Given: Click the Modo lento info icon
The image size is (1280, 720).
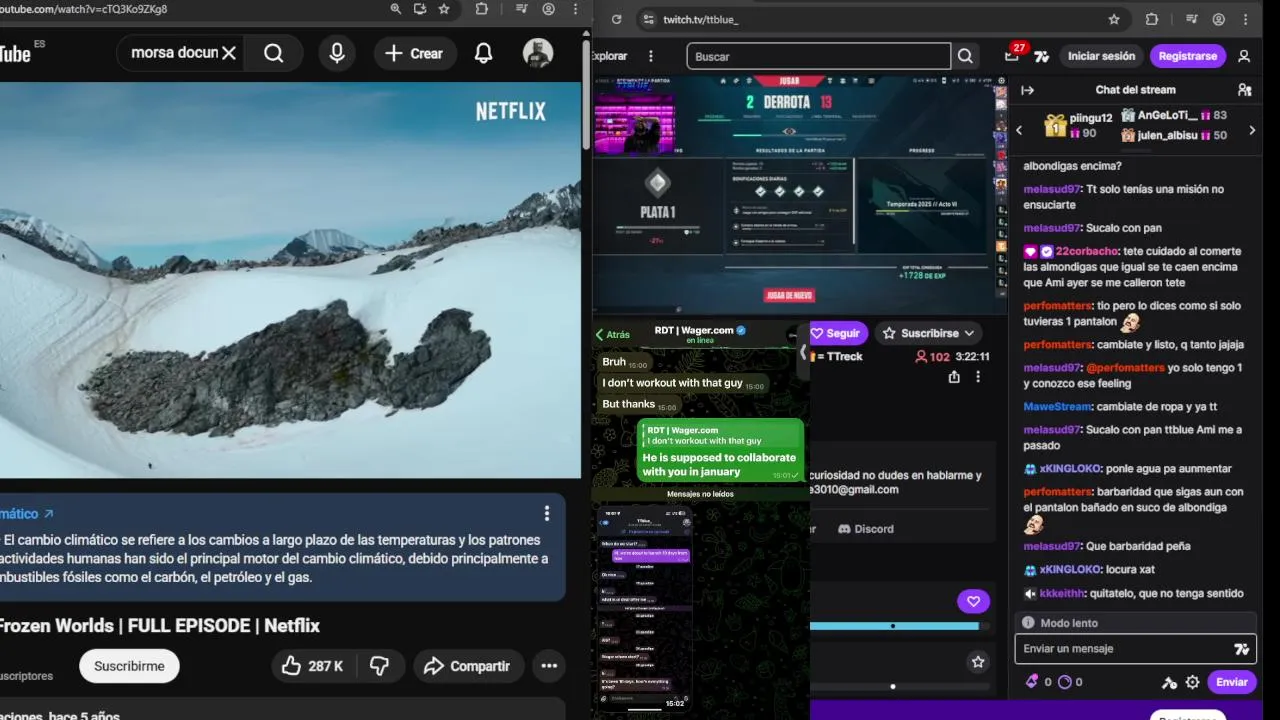Looking at the screenshot, I should [1028, 623].
